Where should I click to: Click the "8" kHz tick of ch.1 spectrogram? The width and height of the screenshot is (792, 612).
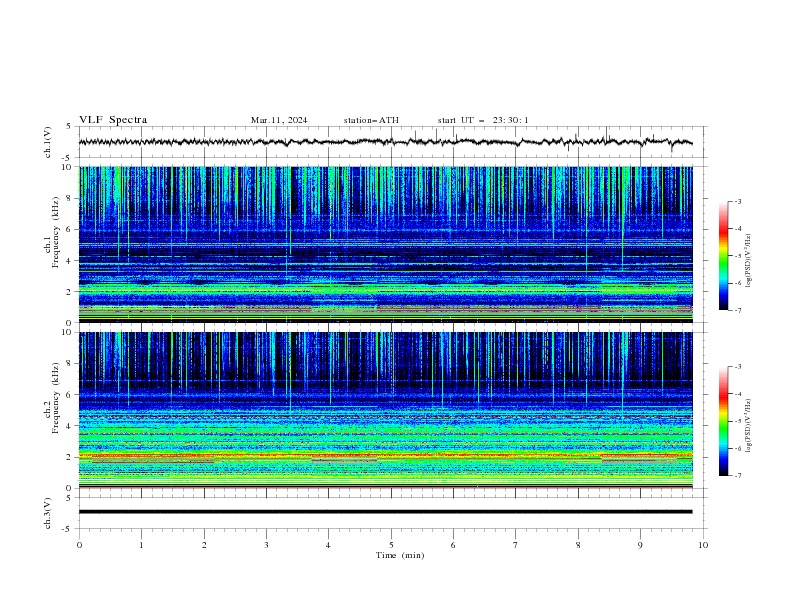click(x=71, y=198)
